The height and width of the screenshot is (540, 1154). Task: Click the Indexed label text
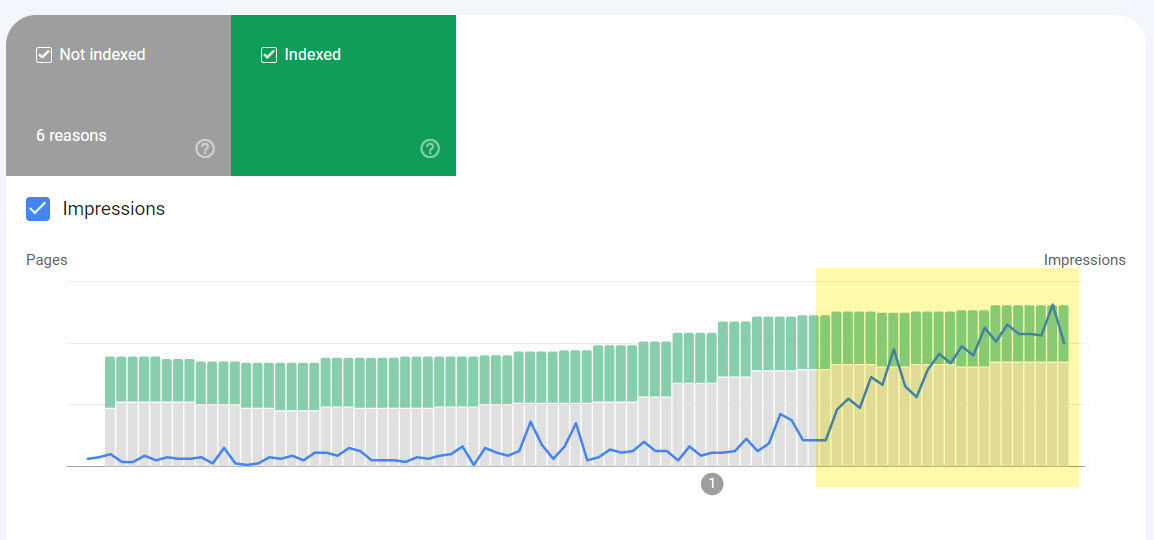coord(313,54)
